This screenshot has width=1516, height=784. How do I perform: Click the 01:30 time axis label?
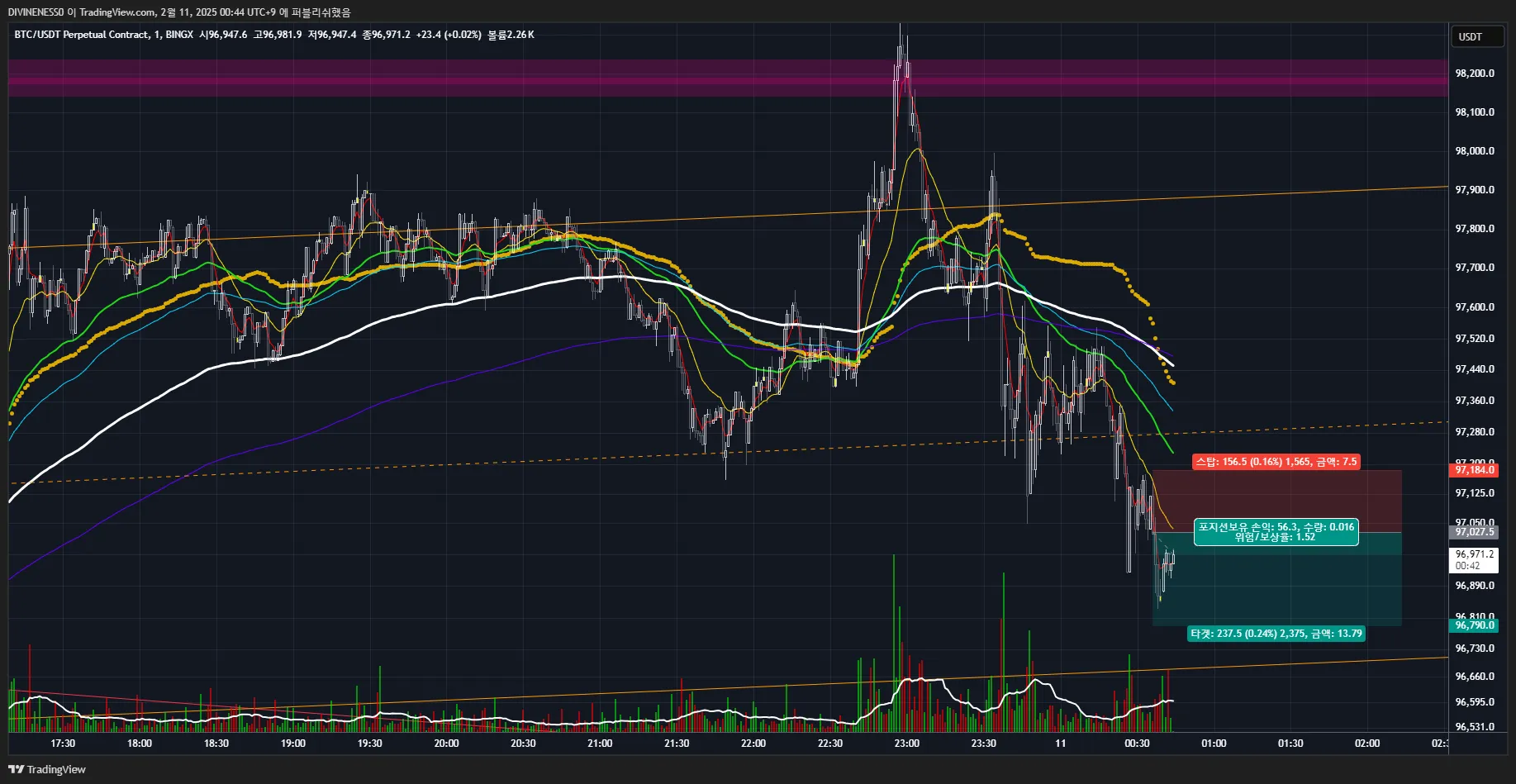[1290, 744]
